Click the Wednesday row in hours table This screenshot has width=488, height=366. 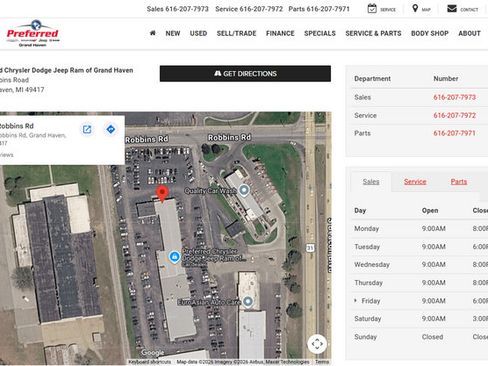[x=419, y=265]
